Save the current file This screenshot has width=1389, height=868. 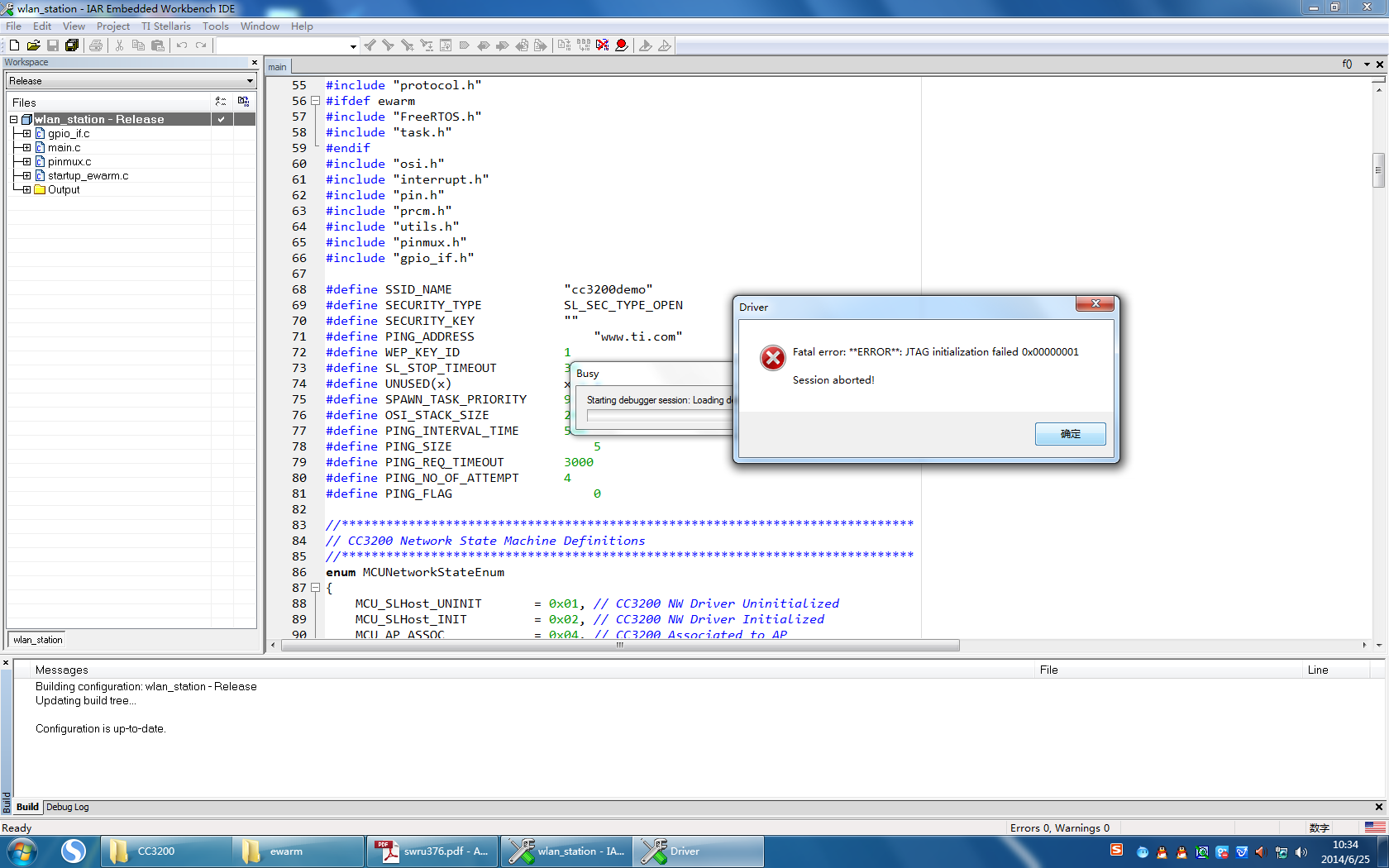[53, 45]
